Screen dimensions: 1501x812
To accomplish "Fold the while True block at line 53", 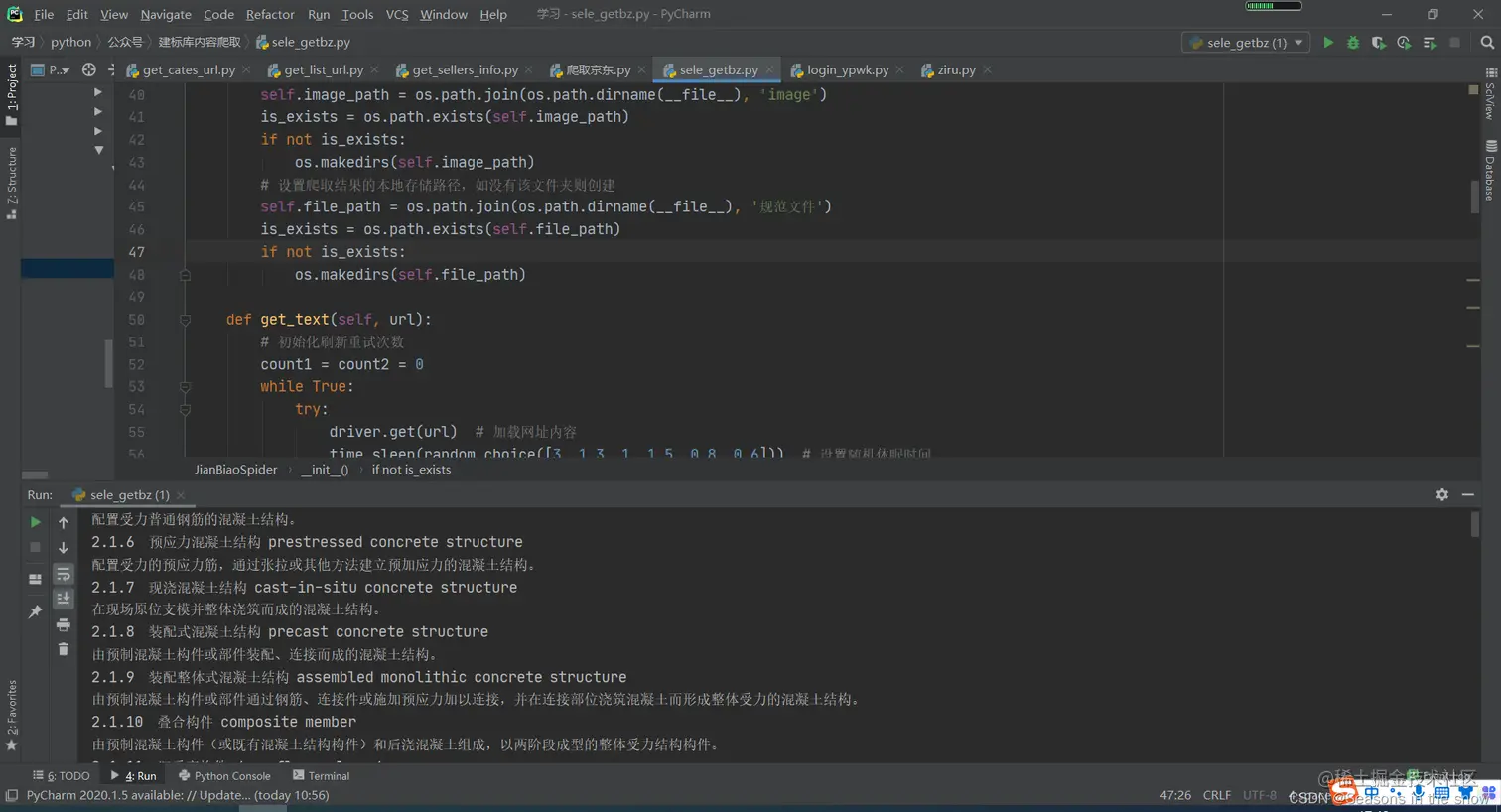I will tap(185, 387).
